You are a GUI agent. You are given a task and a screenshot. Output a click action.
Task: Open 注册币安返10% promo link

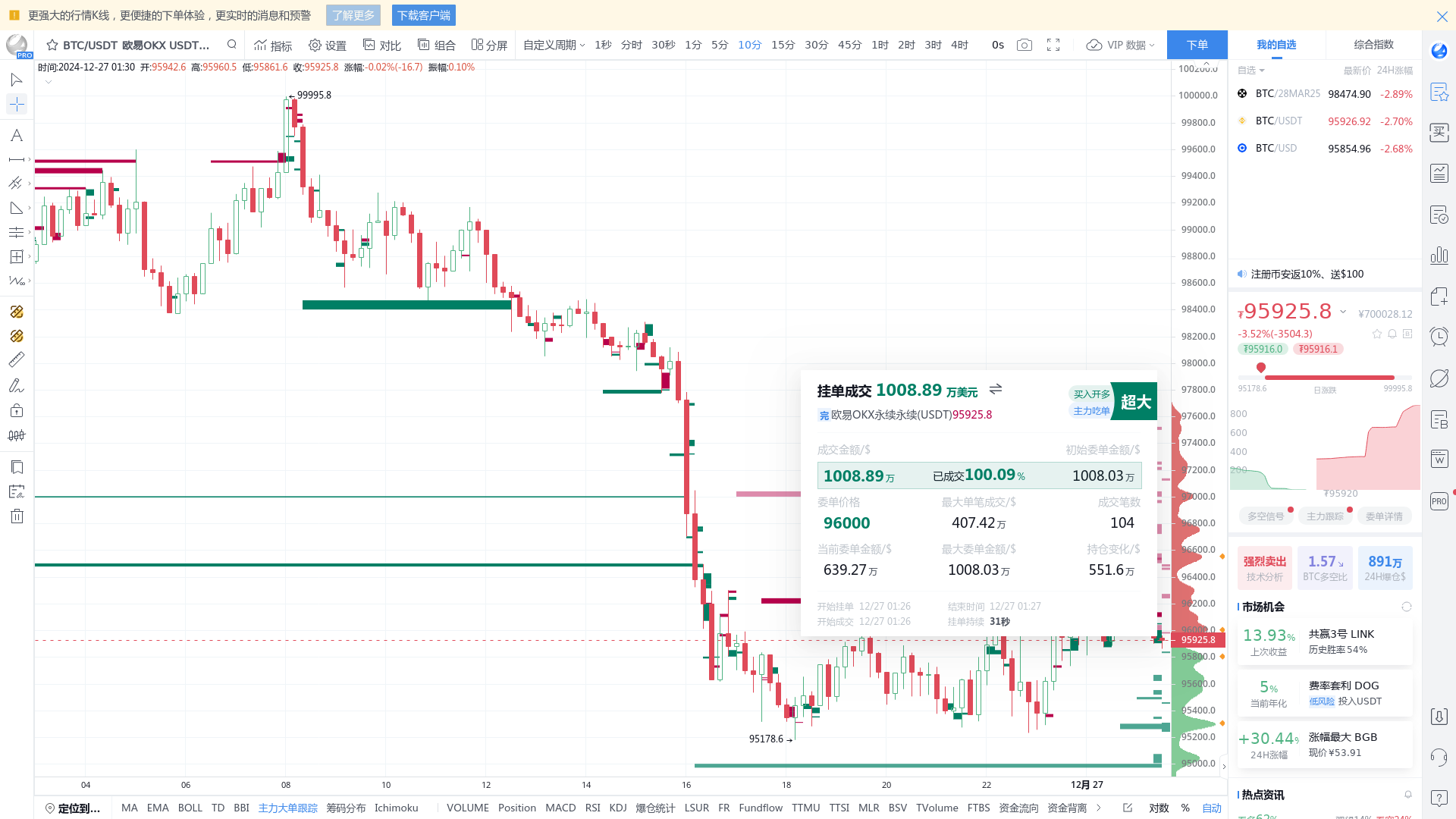pyautogui.click(x=1307, y=274)
